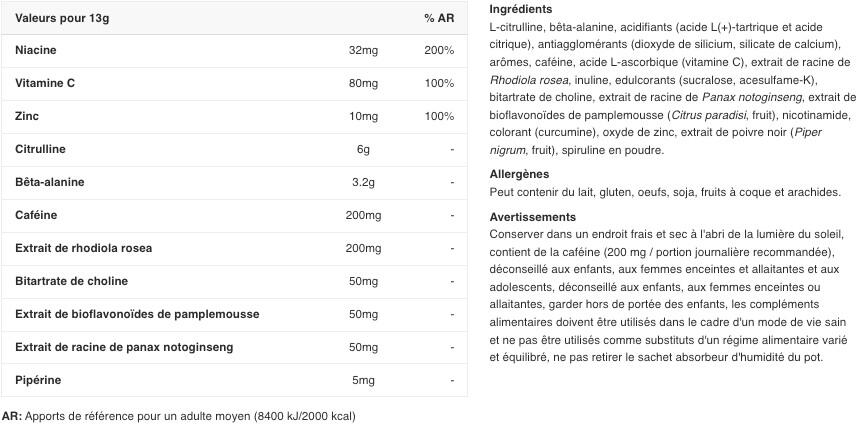Select the Niacine row label
Viewport: 866px width, 431px height.
pos(36,50)
